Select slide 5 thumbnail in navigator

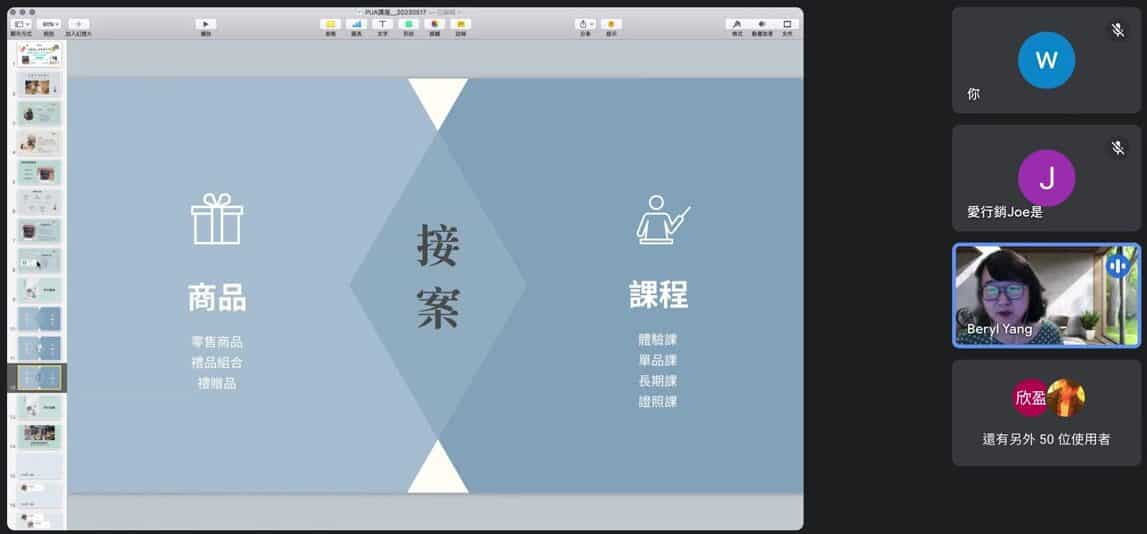40,172
